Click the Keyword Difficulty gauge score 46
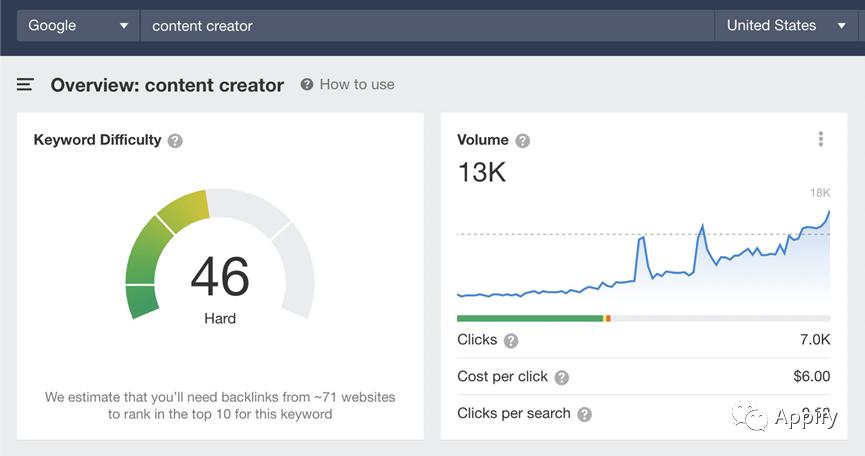The image size is (865, 456). 220,277
